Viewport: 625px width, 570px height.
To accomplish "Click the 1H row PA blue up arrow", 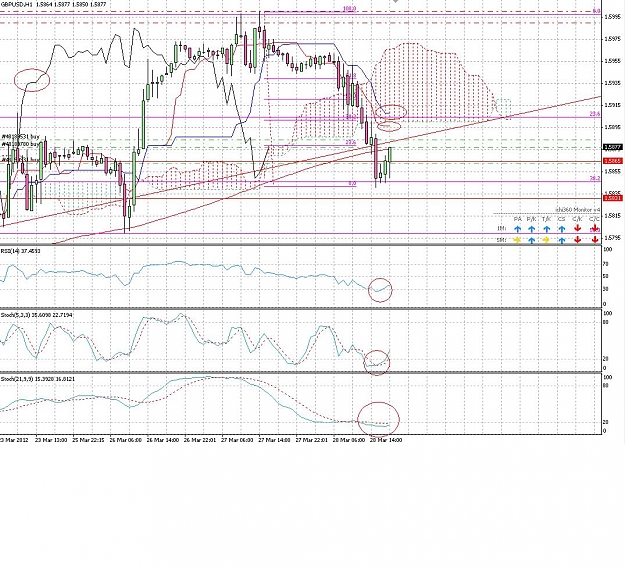I will [x=517, y=229].
